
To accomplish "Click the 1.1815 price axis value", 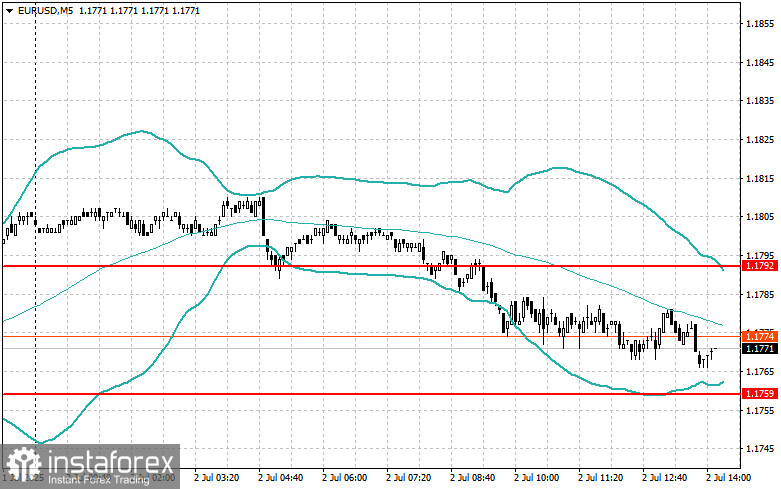I will coord(760,178).
